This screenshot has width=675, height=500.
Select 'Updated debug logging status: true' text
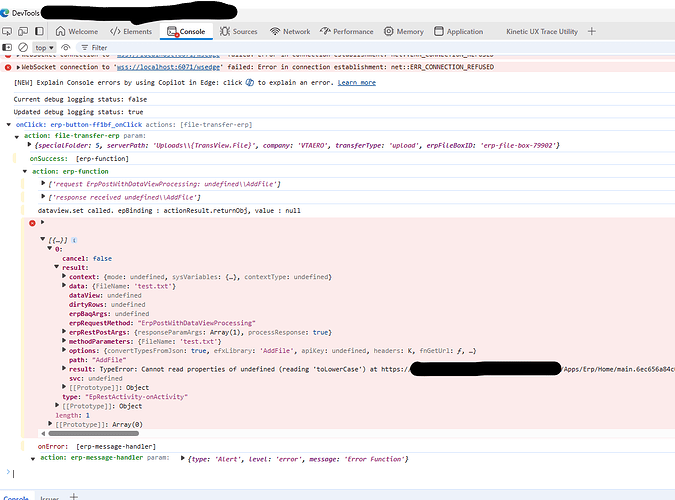coord(78,112)
